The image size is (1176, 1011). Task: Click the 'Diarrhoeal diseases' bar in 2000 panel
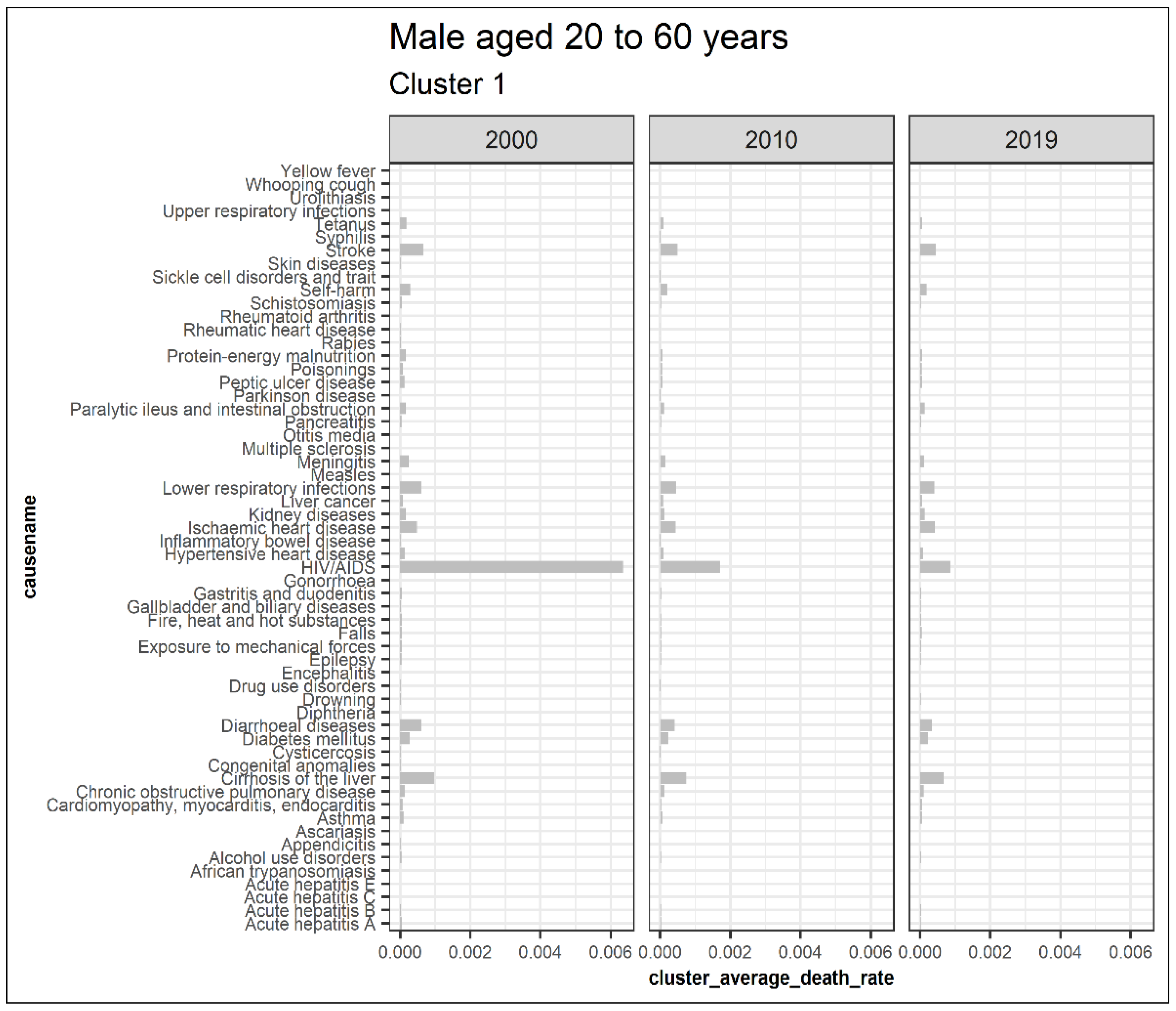pos(411,726)
